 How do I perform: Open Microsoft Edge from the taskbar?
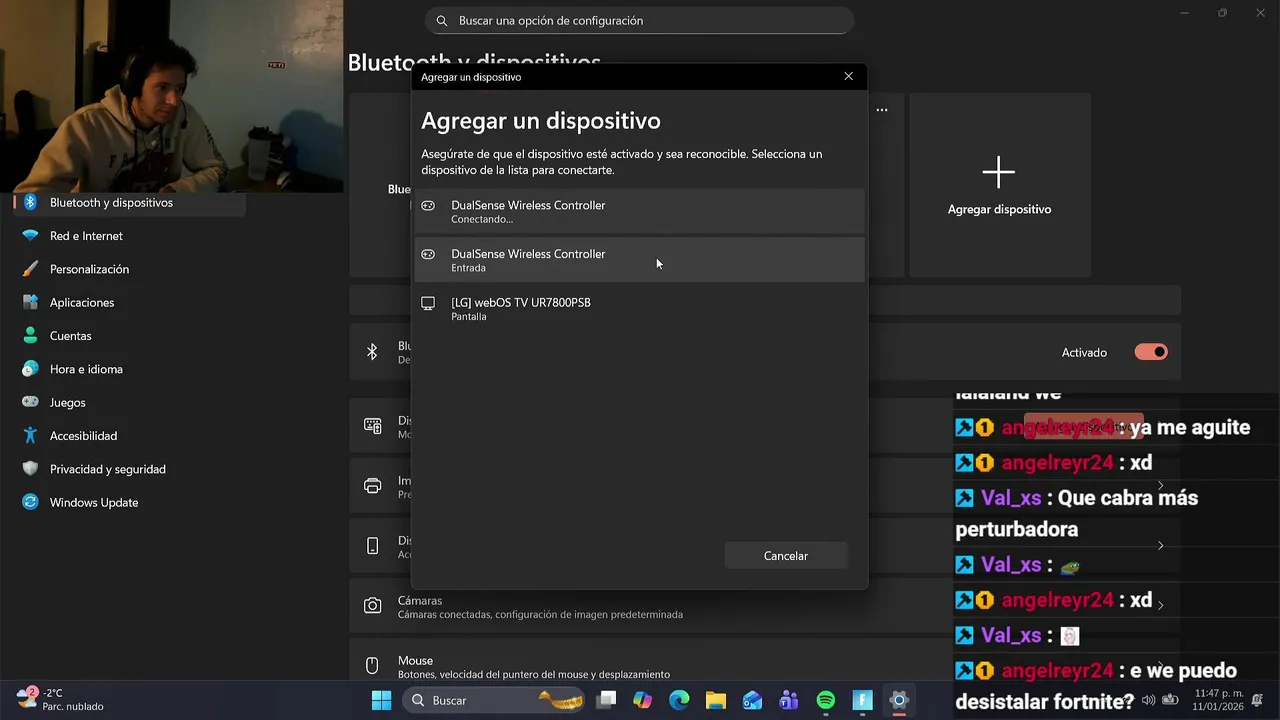coord(679,700)
